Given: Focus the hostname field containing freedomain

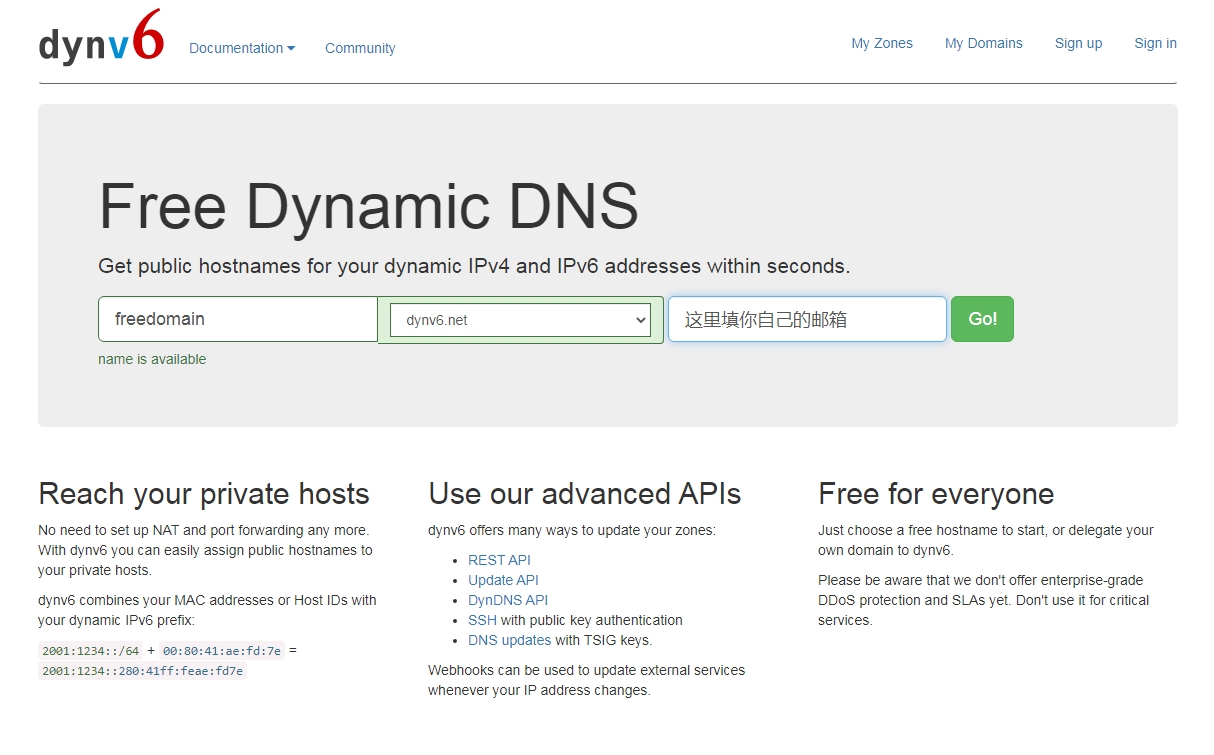Looking at the screenshot, I should [x=237, y=319].
